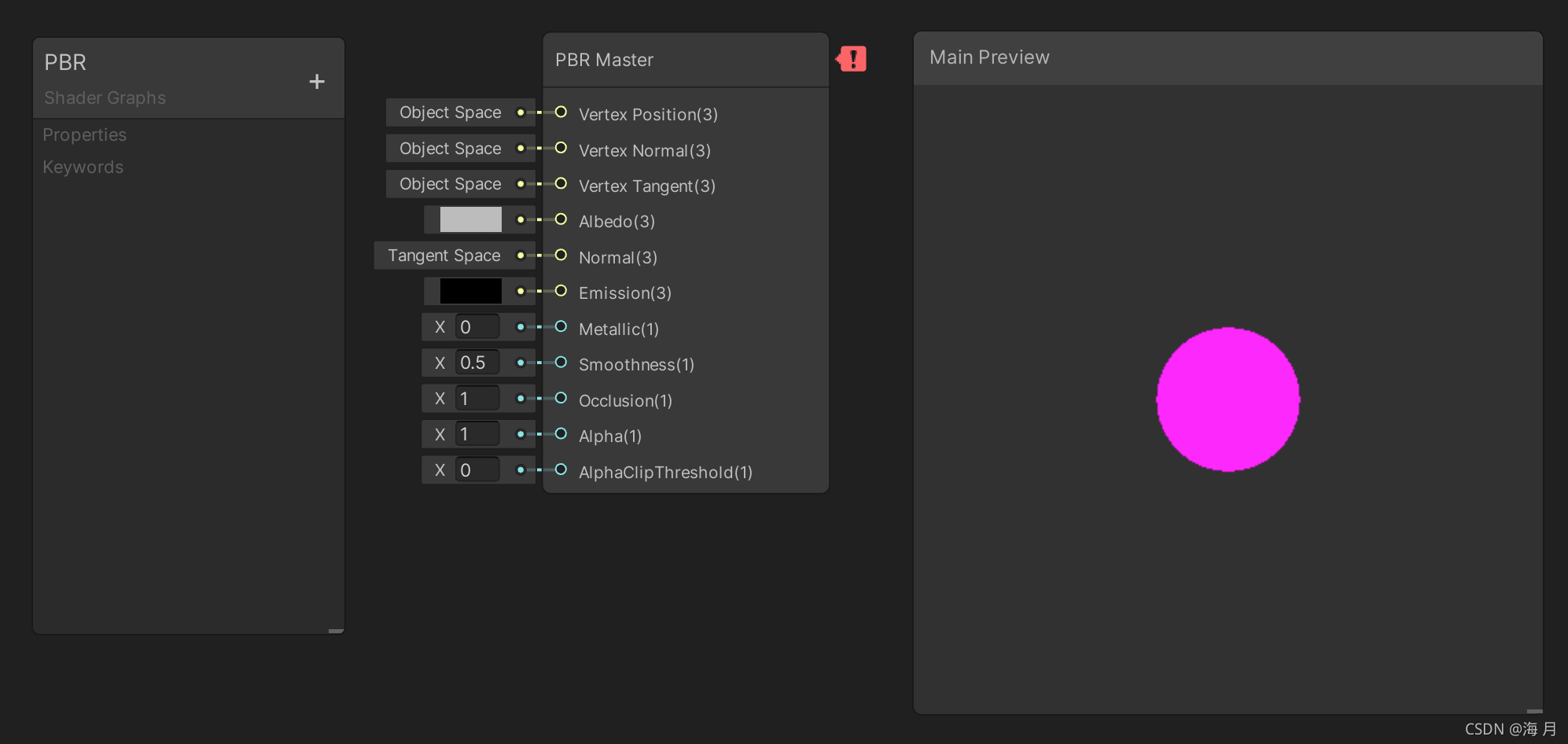The height and width of the screenshot is (744, 1568).
Task: Open the black Emission color swatch
Action: pos(472,291)
